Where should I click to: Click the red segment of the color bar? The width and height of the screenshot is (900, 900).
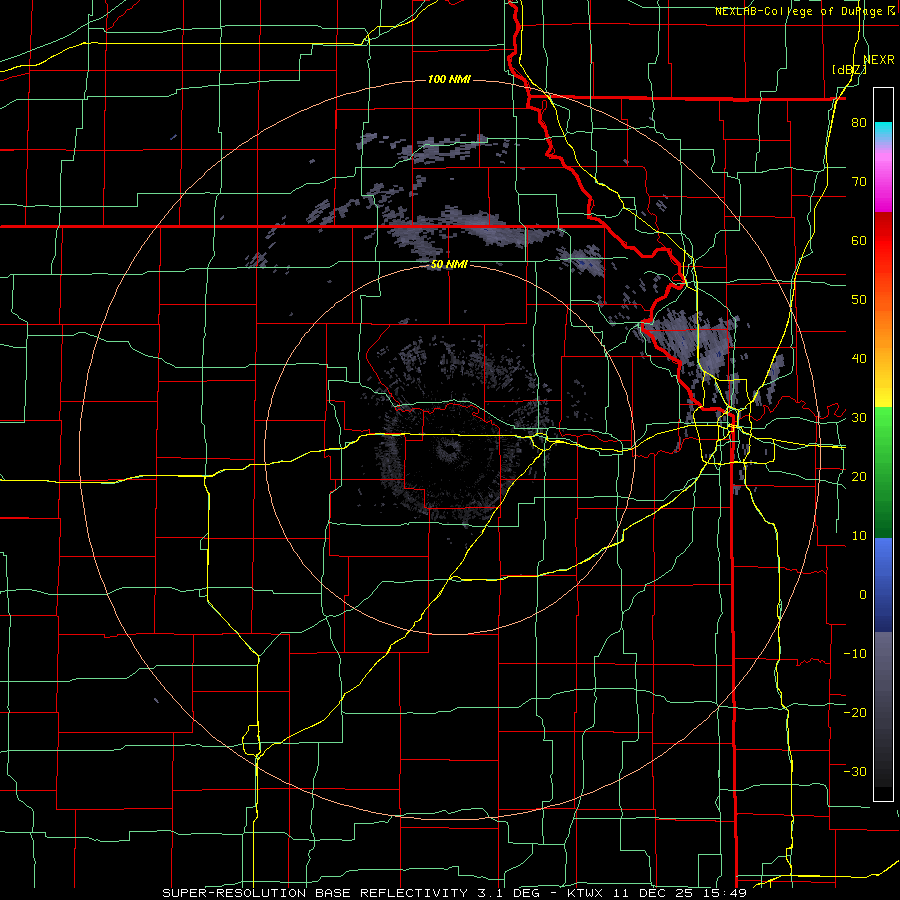883,241
